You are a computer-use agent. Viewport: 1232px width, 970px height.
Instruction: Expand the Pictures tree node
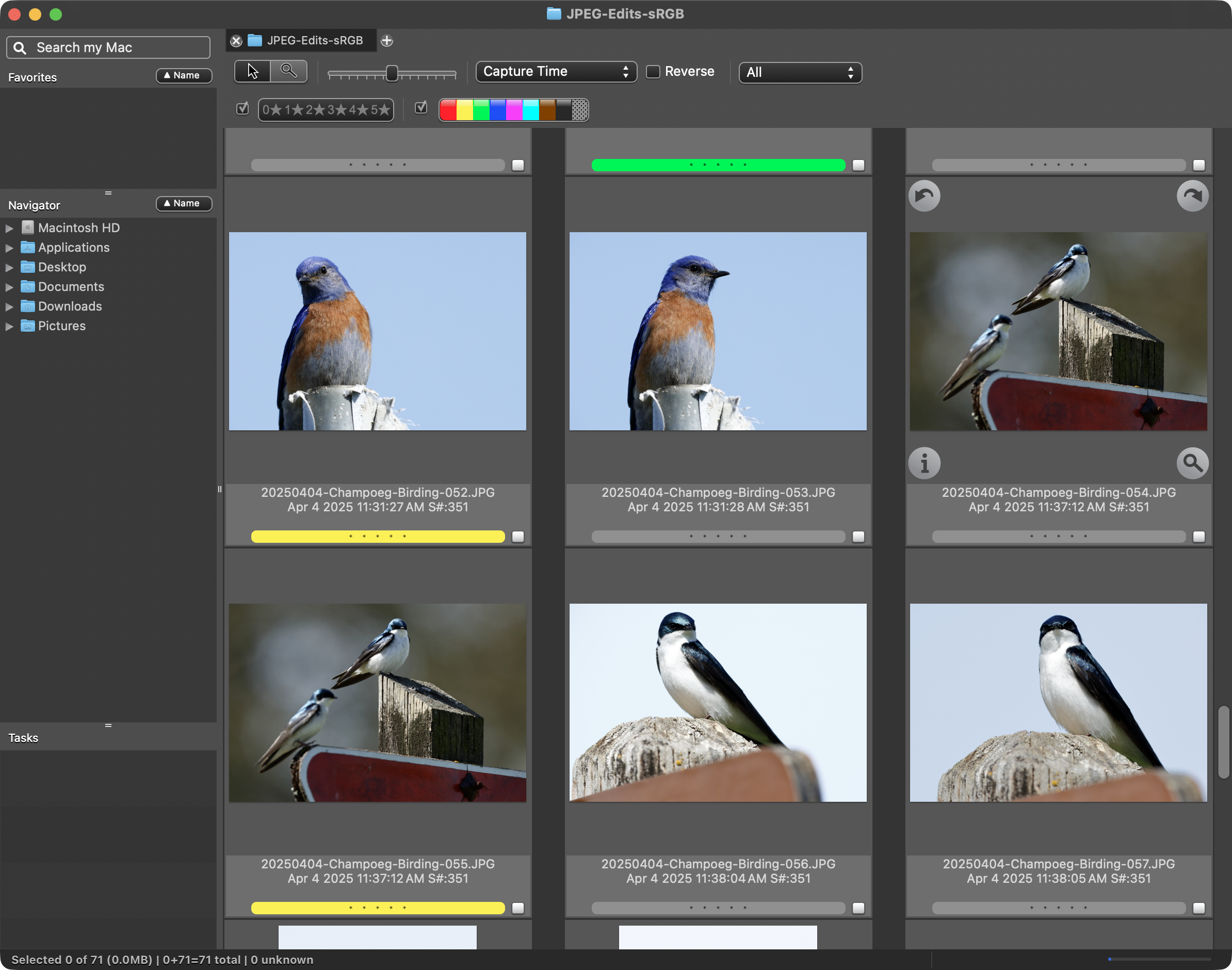(9, 327)
